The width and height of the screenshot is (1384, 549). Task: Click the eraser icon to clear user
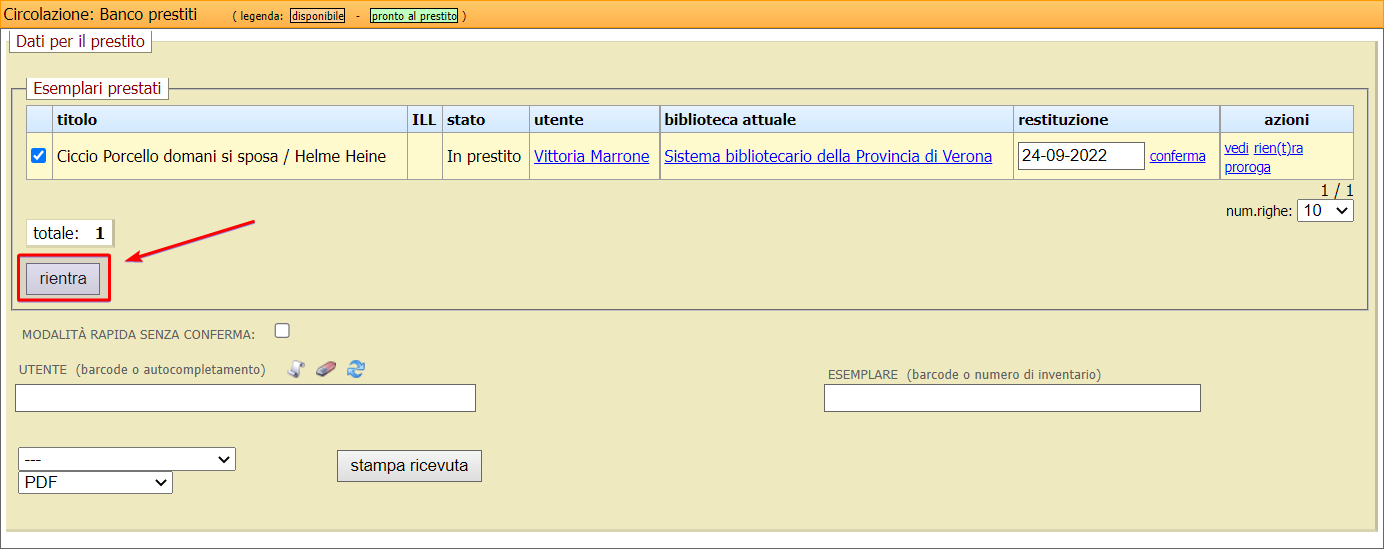pyautogui.click(x=325, y=369)
